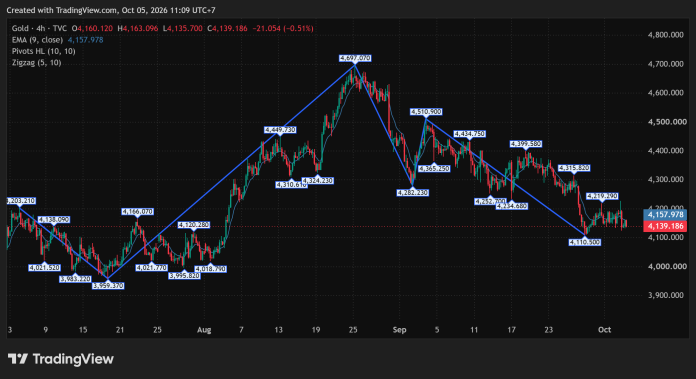
Task: Click the close value C4,139.186 in legend
Action: 227,28
